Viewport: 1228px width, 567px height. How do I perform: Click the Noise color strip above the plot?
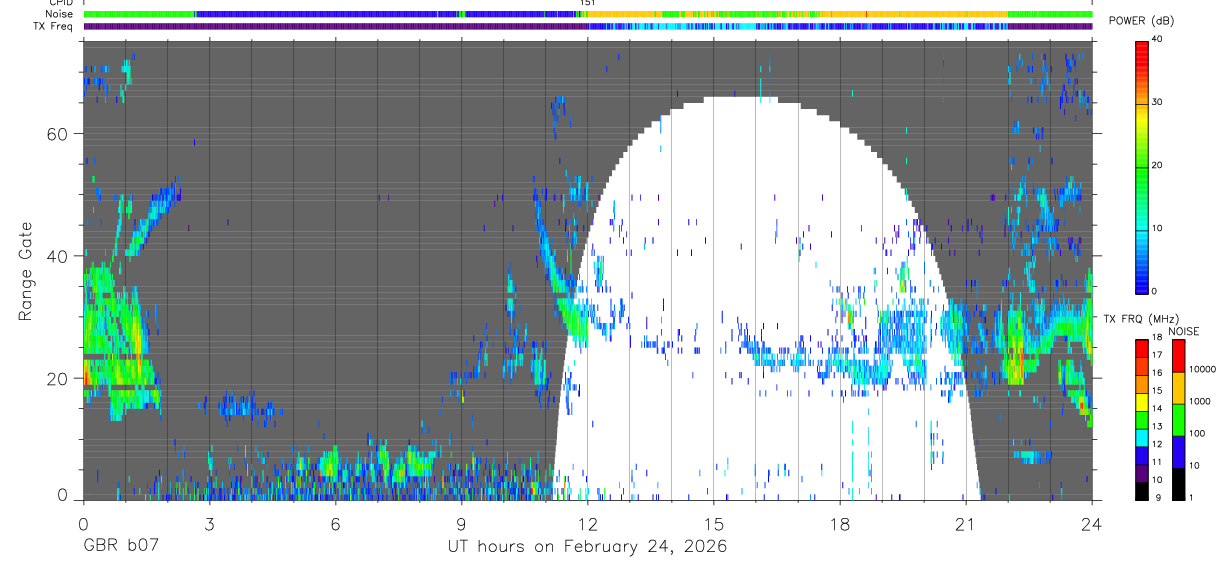click(x=587, y=14)
